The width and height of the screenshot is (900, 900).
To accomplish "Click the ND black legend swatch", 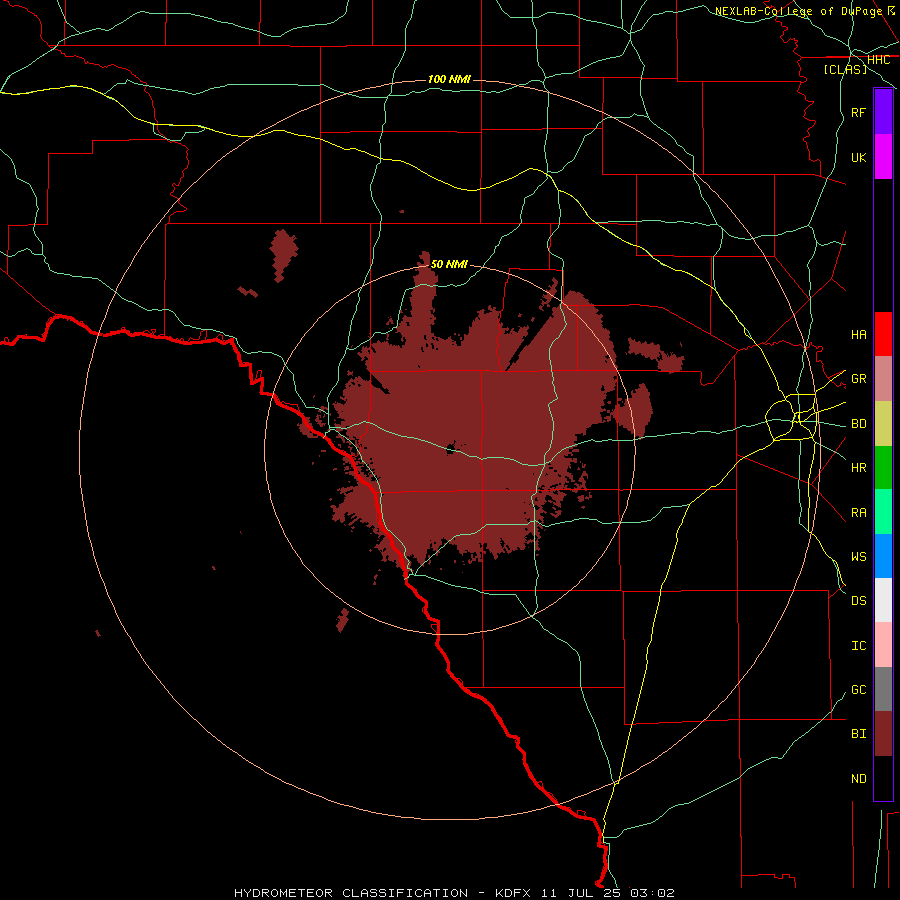I will 883,778.
